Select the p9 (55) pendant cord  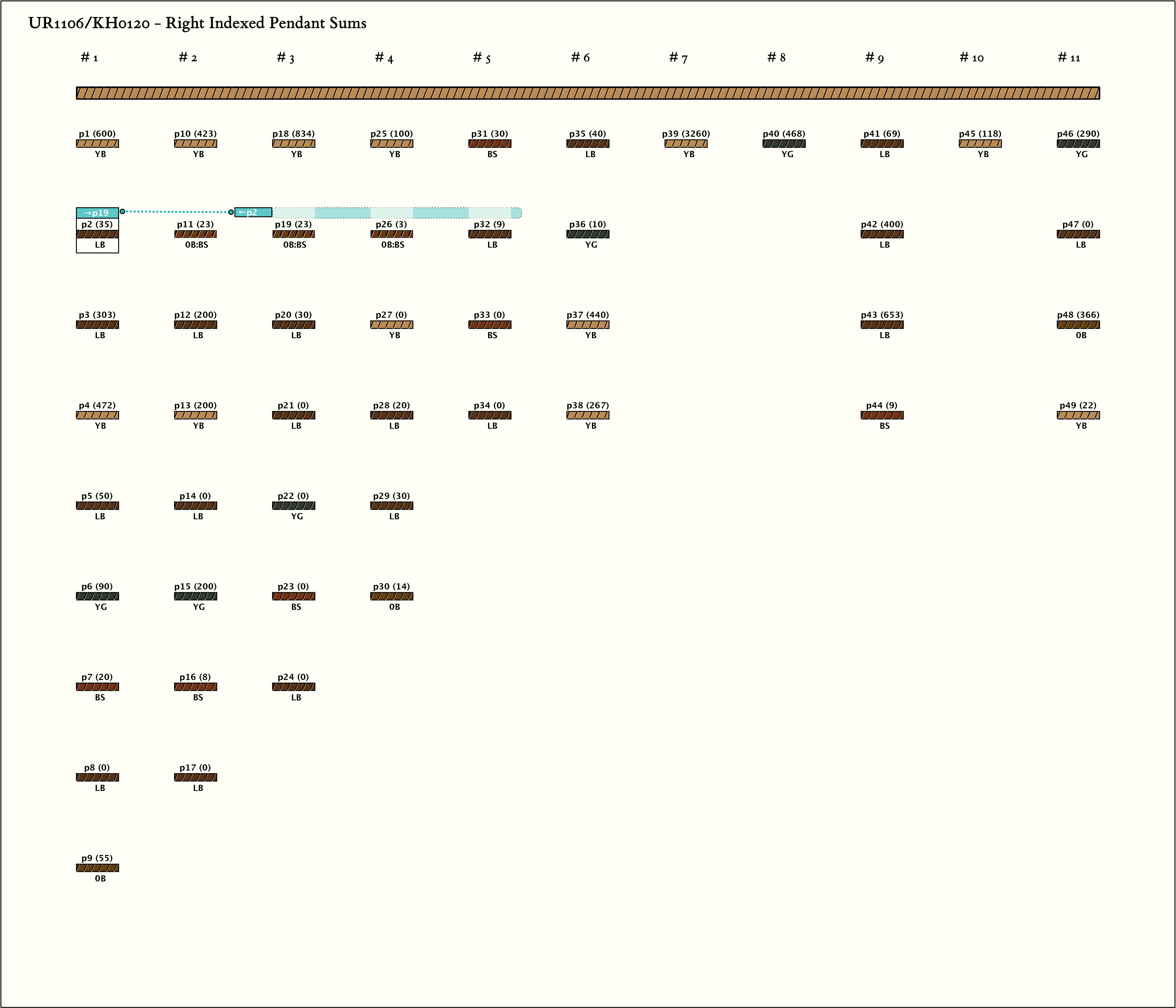[97, 868]
